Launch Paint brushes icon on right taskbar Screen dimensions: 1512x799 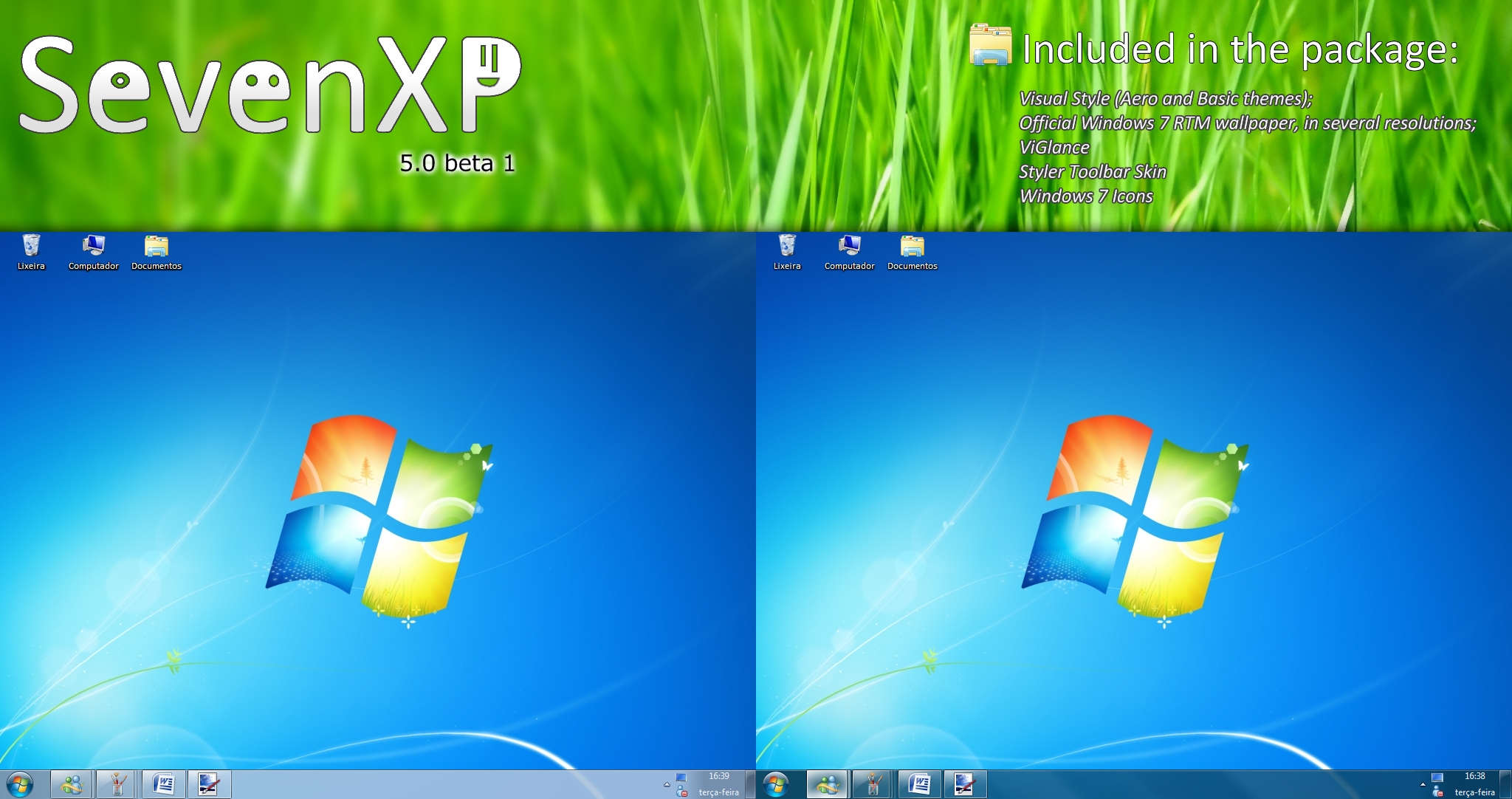coord(873,784)
